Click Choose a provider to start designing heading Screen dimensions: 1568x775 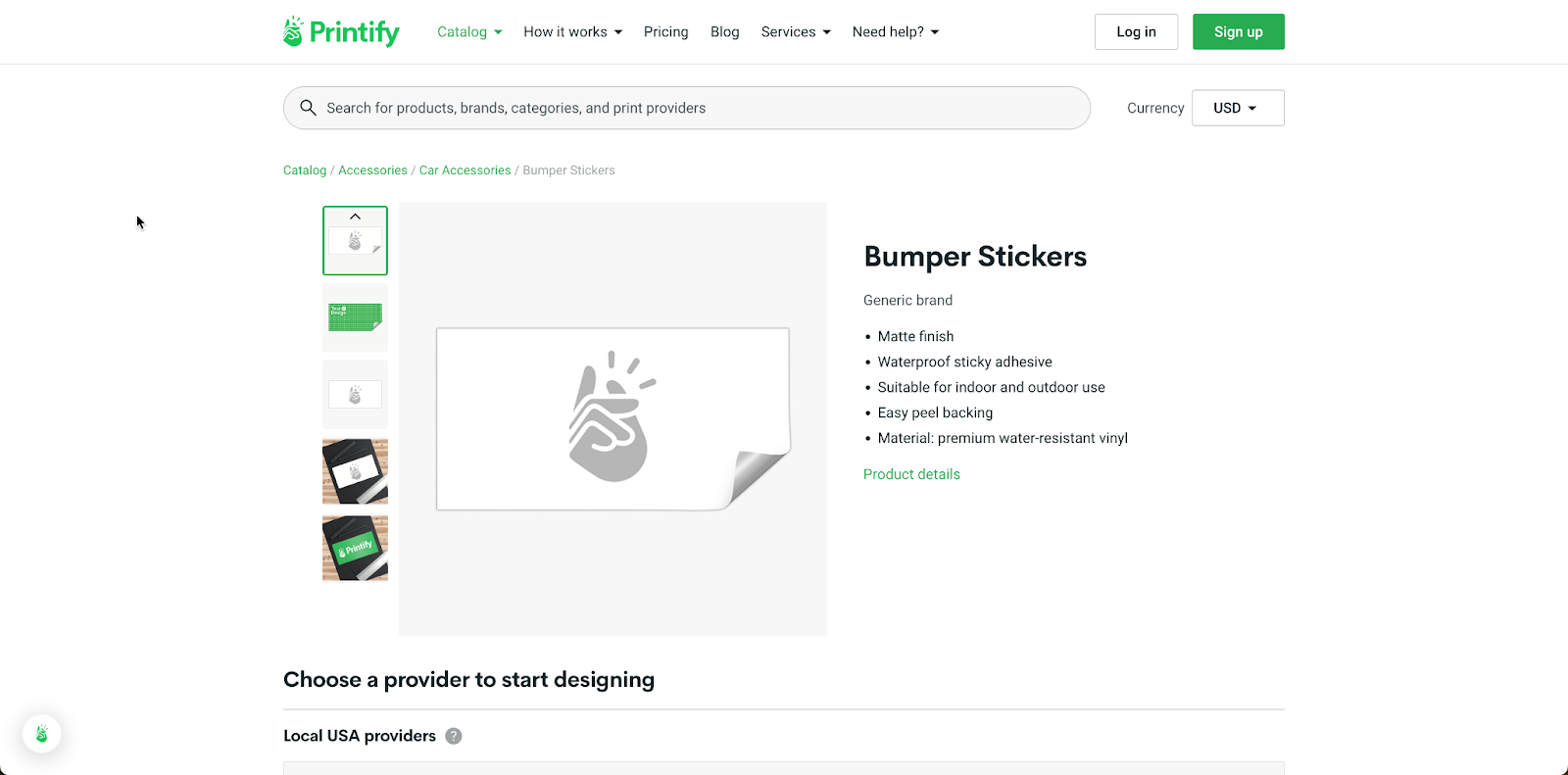[468, 680]
